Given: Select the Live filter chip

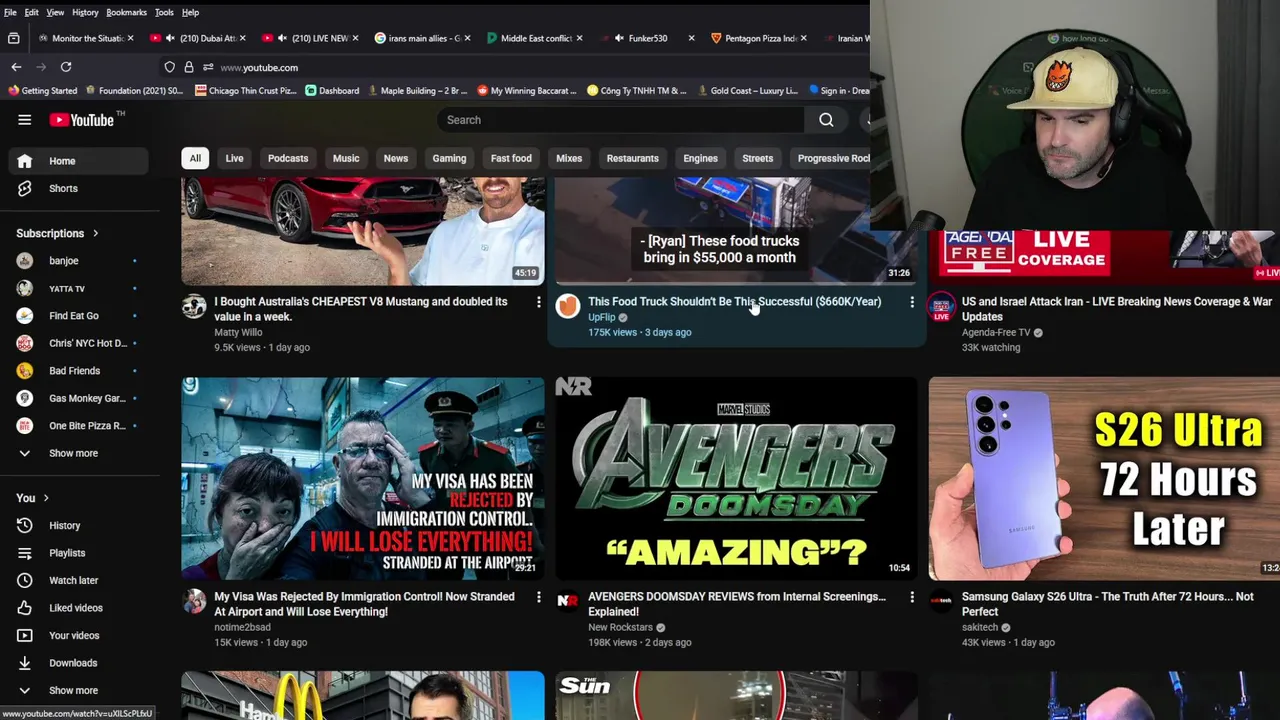Looking at the screenshot, I should (234, 158).
